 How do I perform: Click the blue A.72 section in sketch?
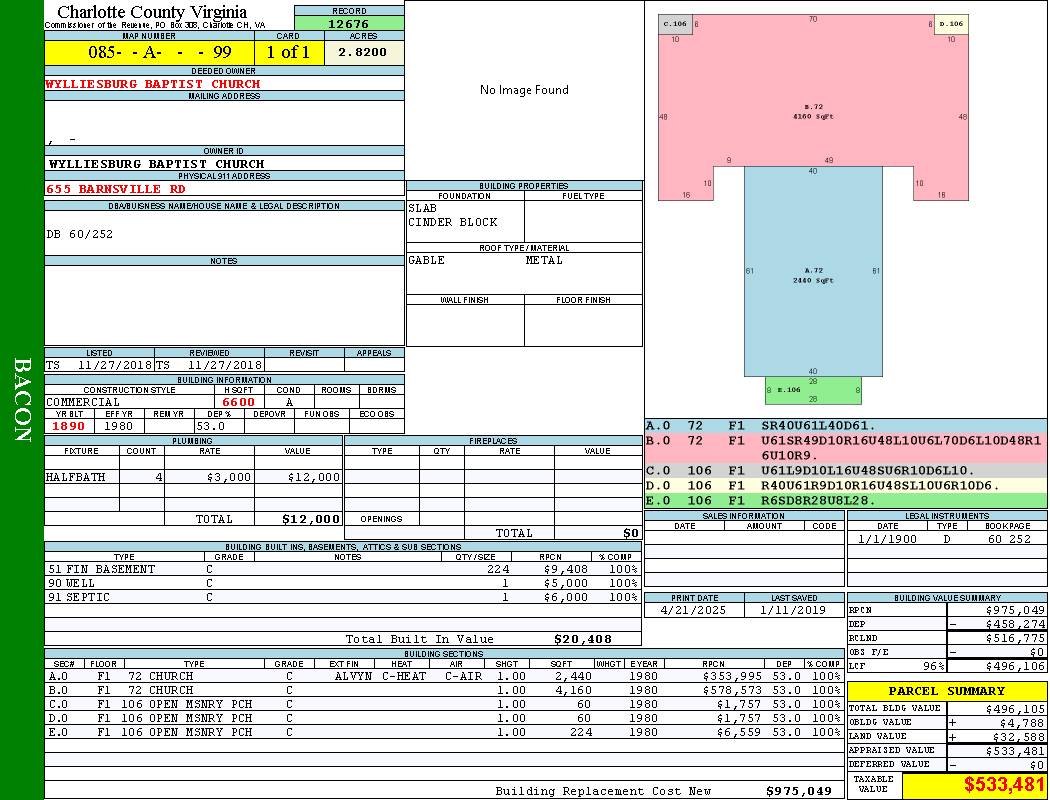(813, 271)
